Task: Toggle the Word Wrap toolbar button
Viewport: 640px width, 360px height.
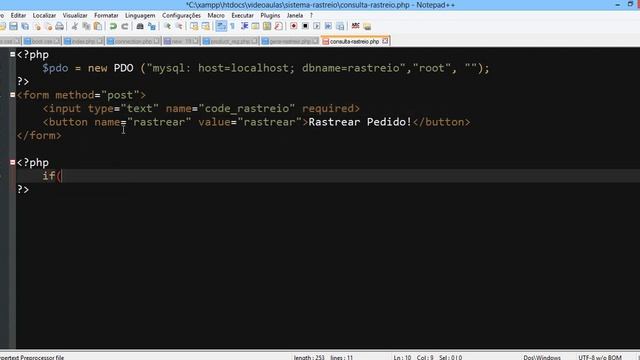Action: (221, 27)
